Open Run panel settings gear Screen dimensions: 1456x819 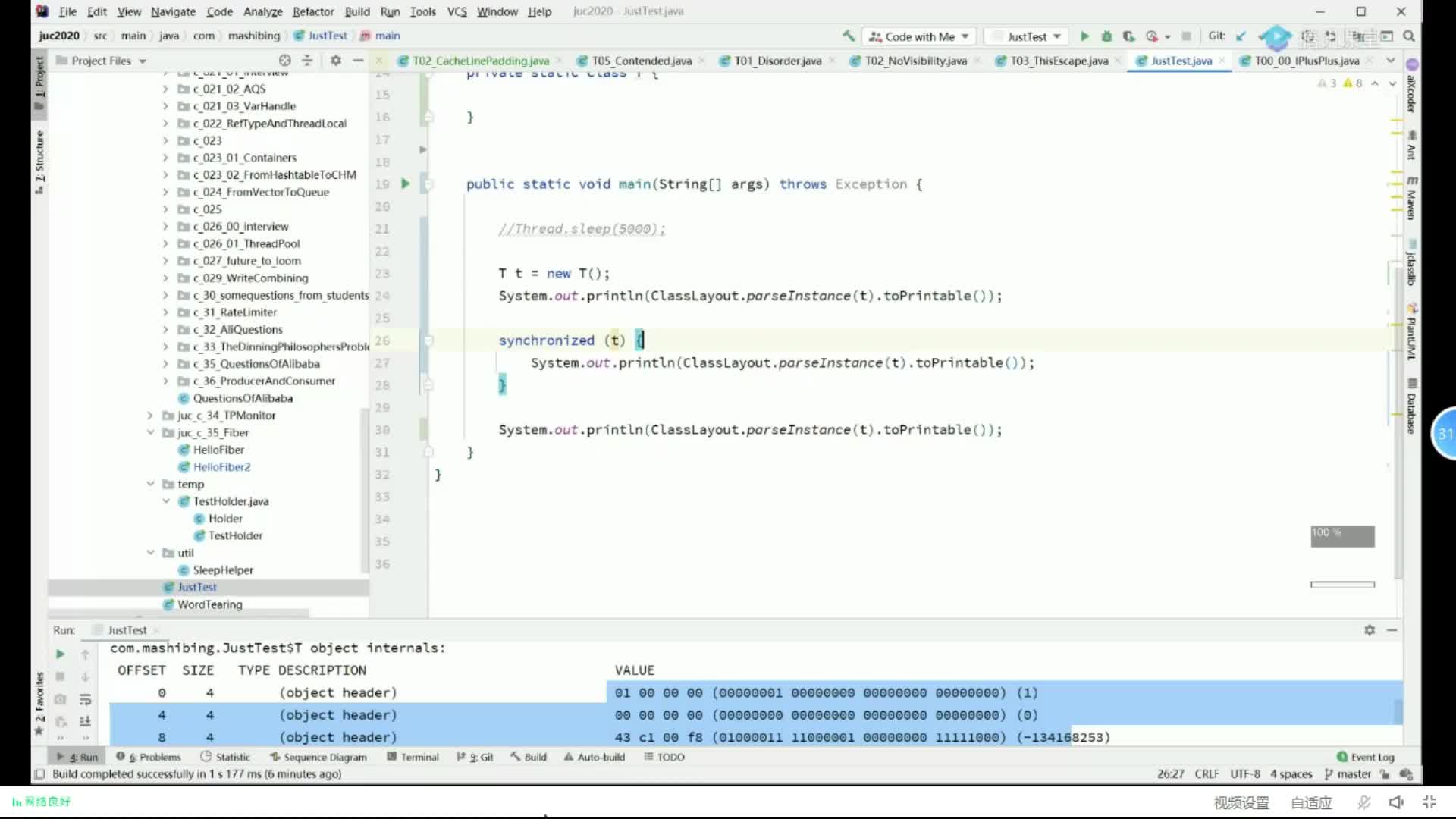point(1370,630)
